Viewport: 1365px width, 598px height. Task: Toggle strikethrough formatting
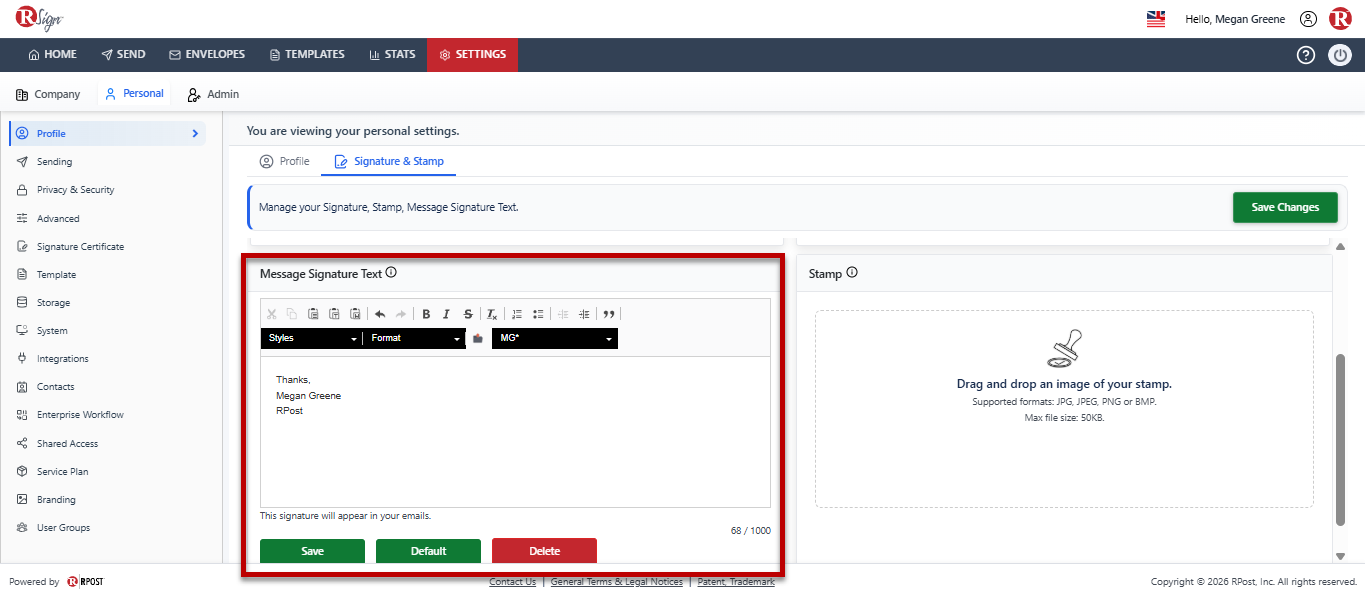click(x=468, y=314)
